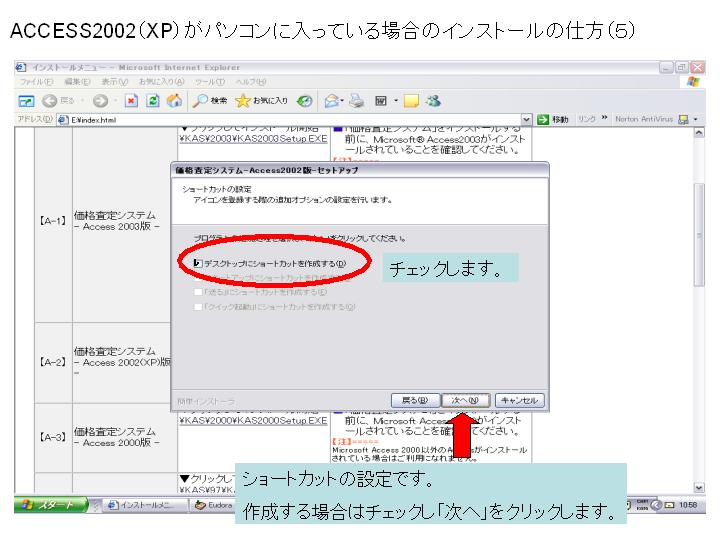Click the taskbar clock 10:58
The width and height of the screenshot is (720, 540).
point(688,505)
